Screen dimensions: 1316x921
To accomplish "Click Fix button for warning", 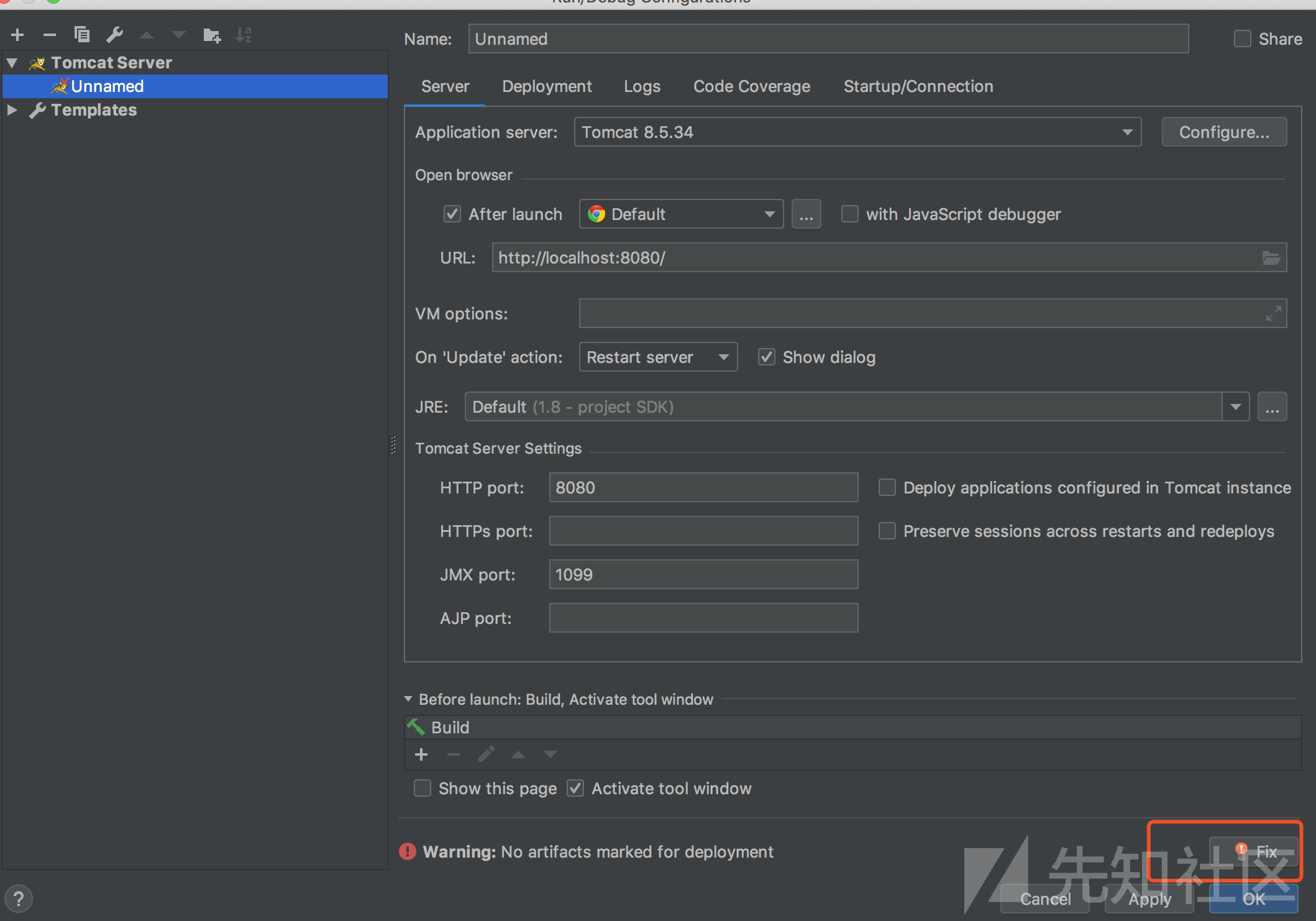I will 1253,851.
